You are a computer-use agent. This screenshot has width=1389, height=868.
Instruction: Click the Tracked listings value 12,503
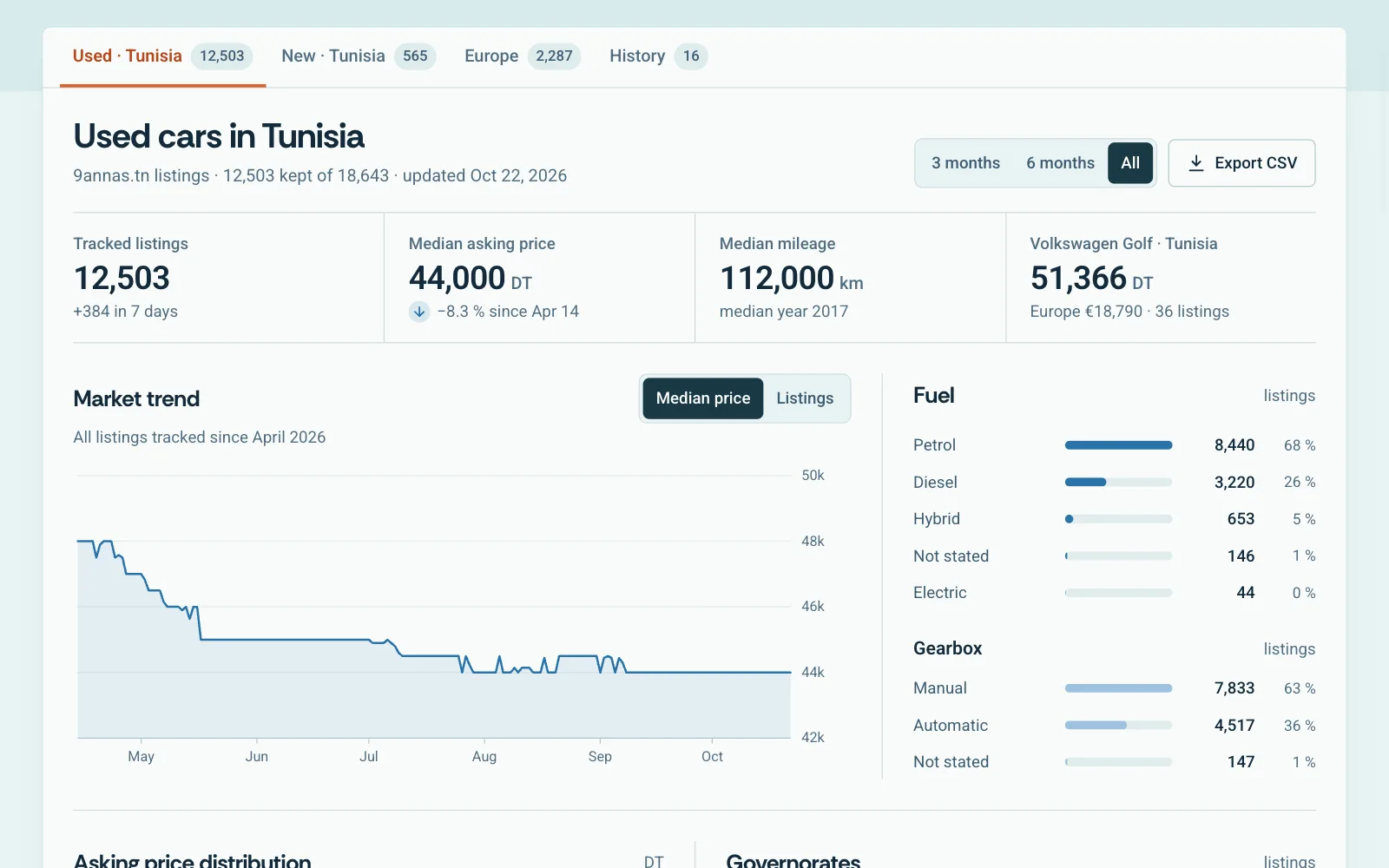[x=122, y=279]
